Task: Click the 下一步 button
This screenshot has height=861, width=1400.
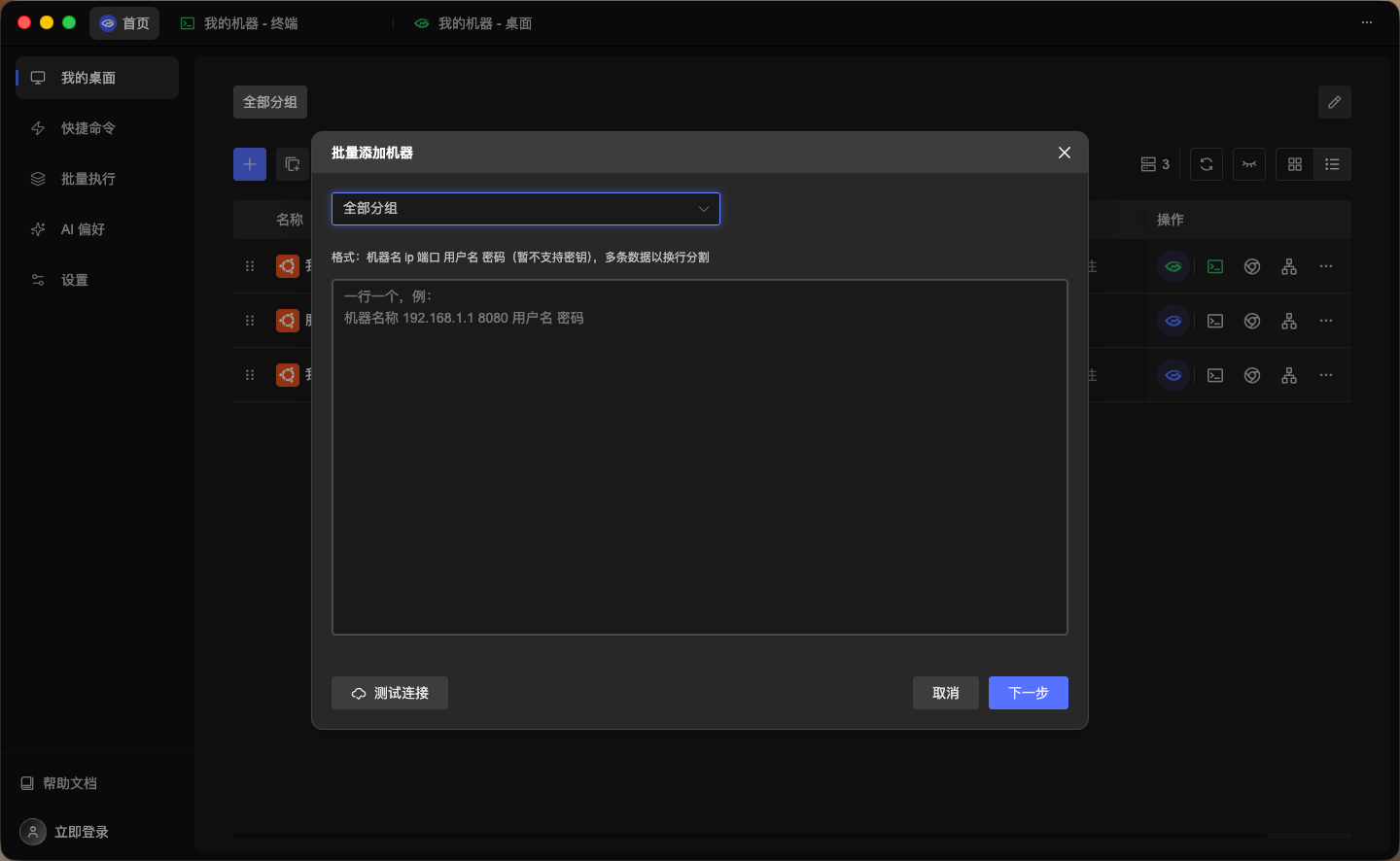Action: click(x=1029, y=693)
